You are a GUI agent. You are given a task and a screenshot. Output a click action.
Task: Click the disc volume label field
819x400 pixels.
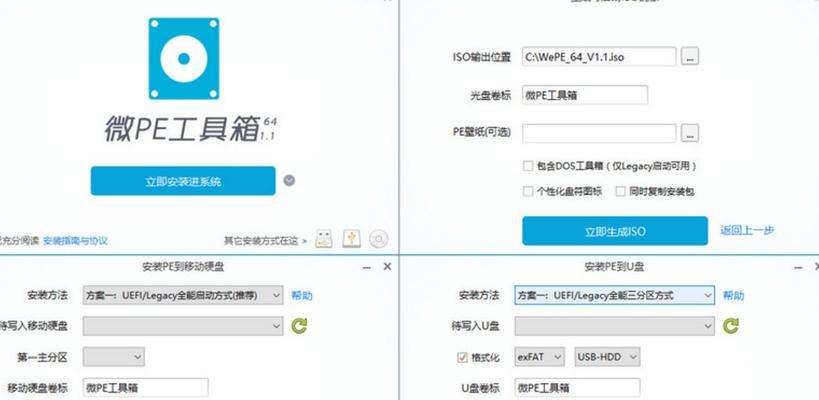585,95
